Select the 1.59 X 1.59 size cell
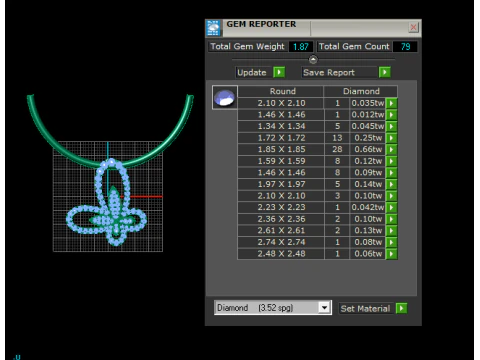Screen dimensions: 480x360 [x=281, y=161]
